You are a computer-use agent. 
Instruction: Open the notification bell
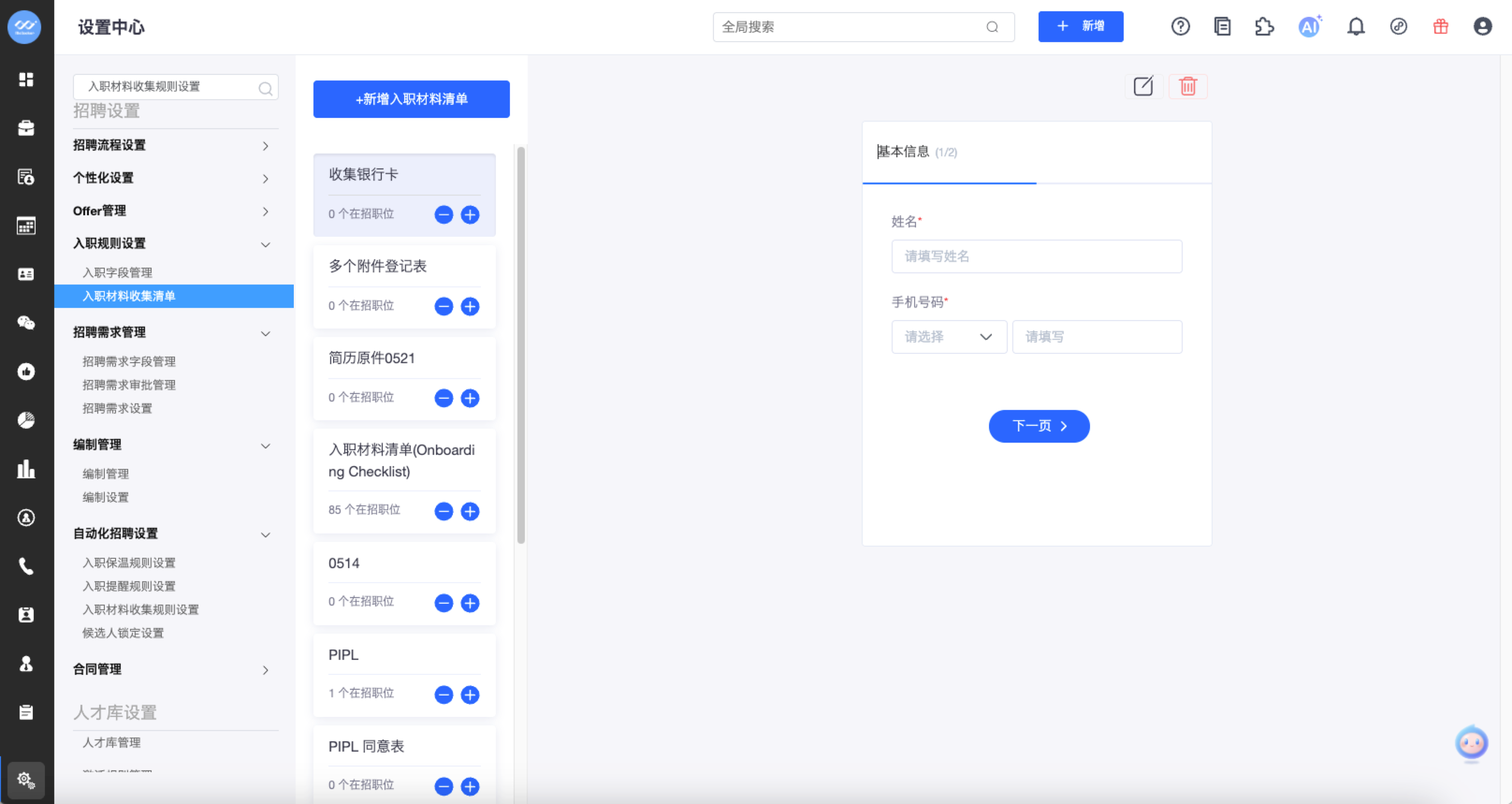[1355, 26]
